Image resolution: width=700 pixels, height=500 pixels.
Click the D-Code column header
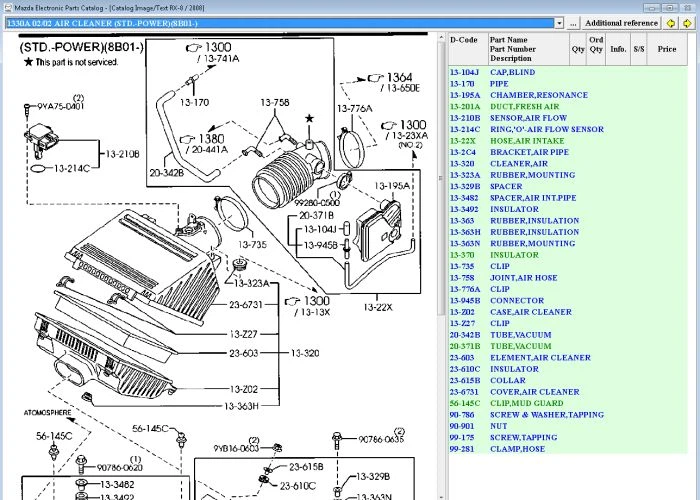coord(464,40)
